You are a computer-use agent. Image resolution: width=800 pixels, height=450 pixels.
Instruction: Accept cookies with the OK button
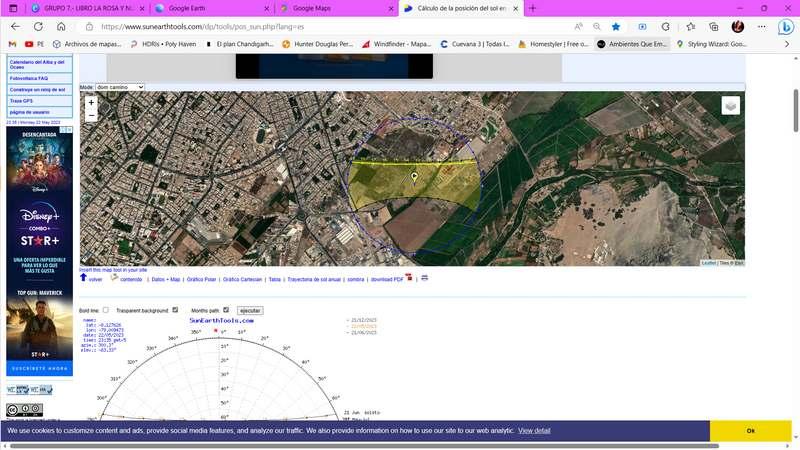751,431
